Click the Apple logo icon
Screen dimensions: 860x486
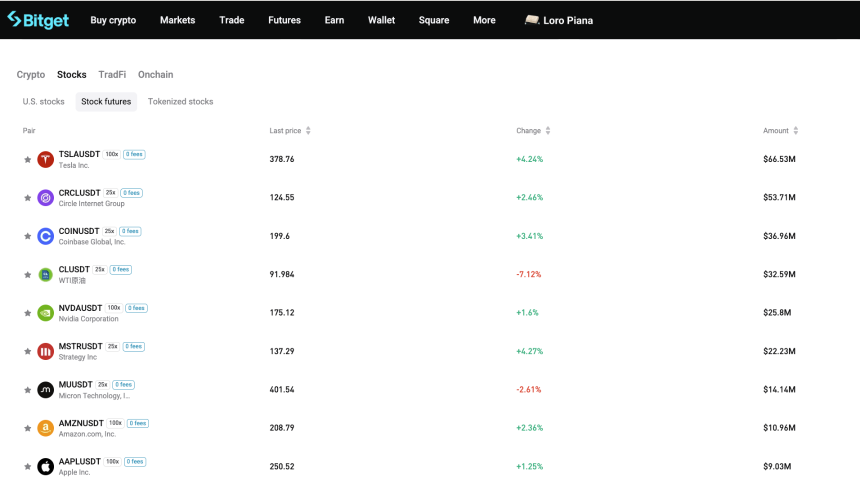46,467
